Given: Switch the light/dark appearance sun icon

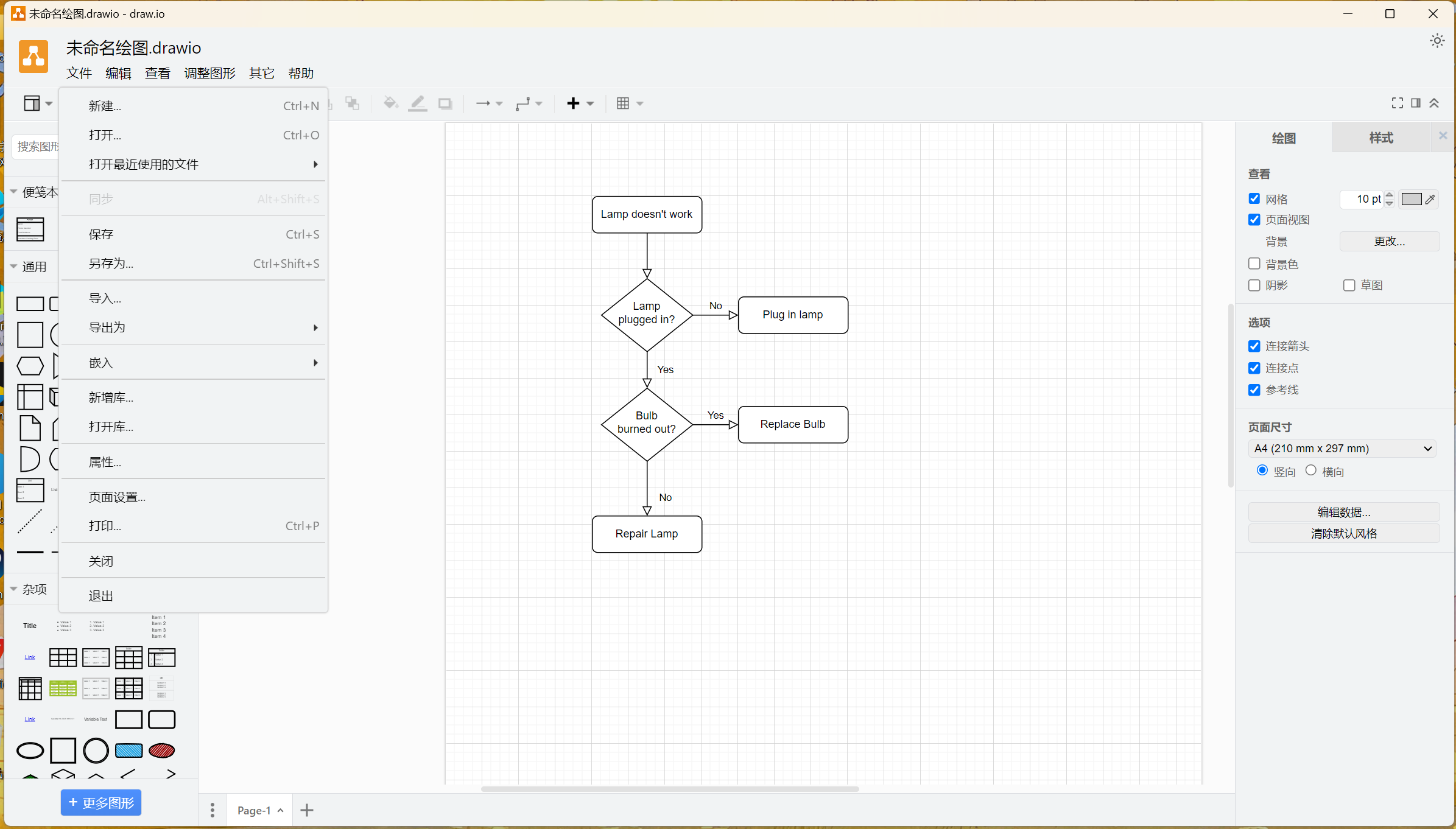Looking at the screenshot, I should point(1437,41).
